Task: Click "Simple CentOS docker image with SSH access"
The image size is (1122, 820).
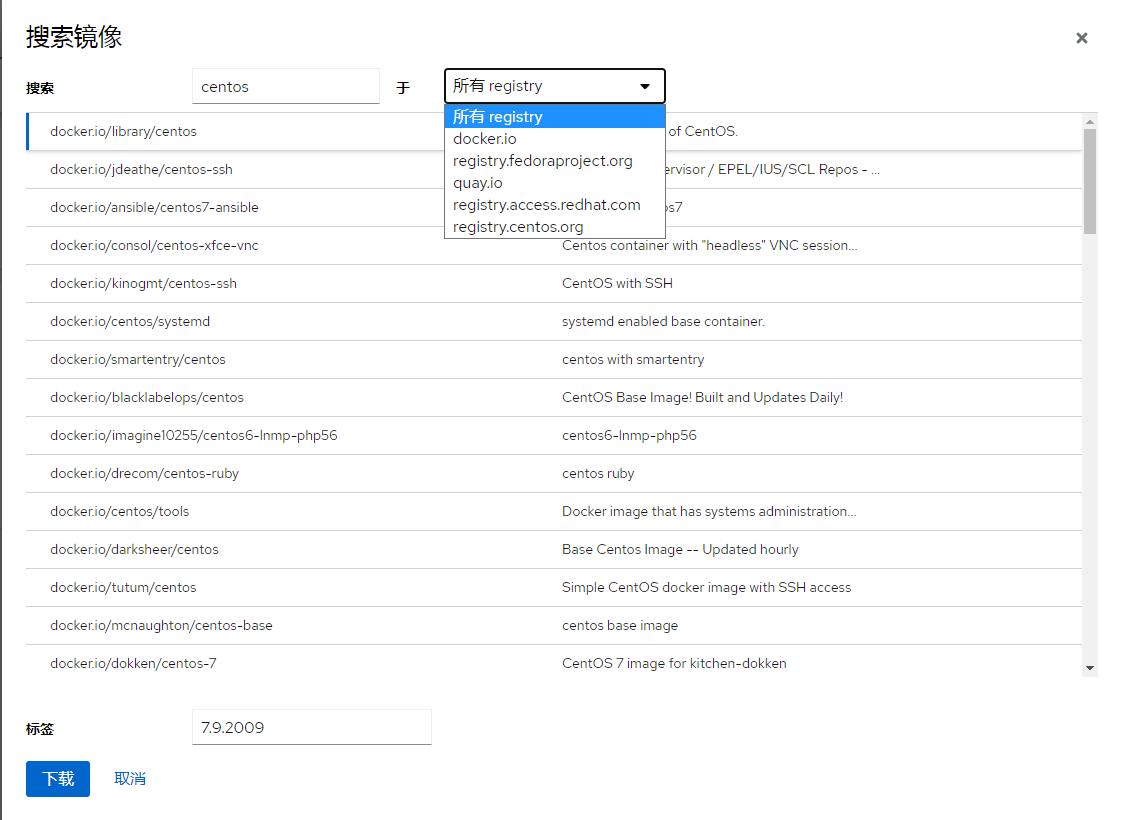Action: [x=706, y=587]
